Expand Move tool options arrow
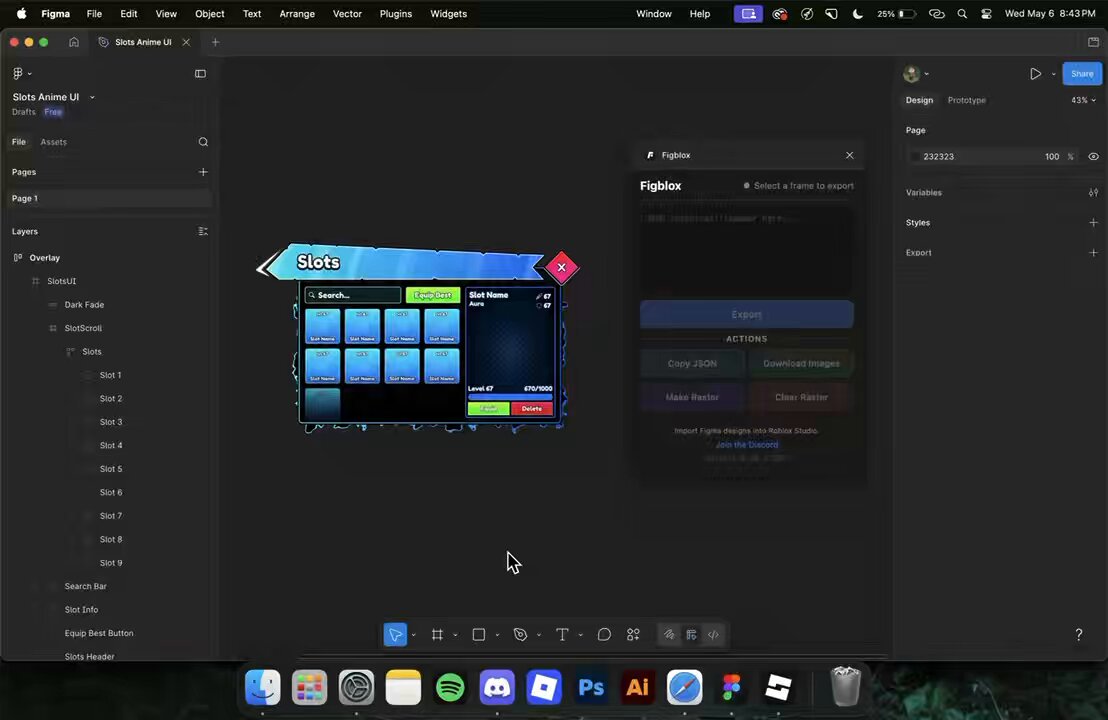Viewport: 1108px width, 720px height. point(413,635)
